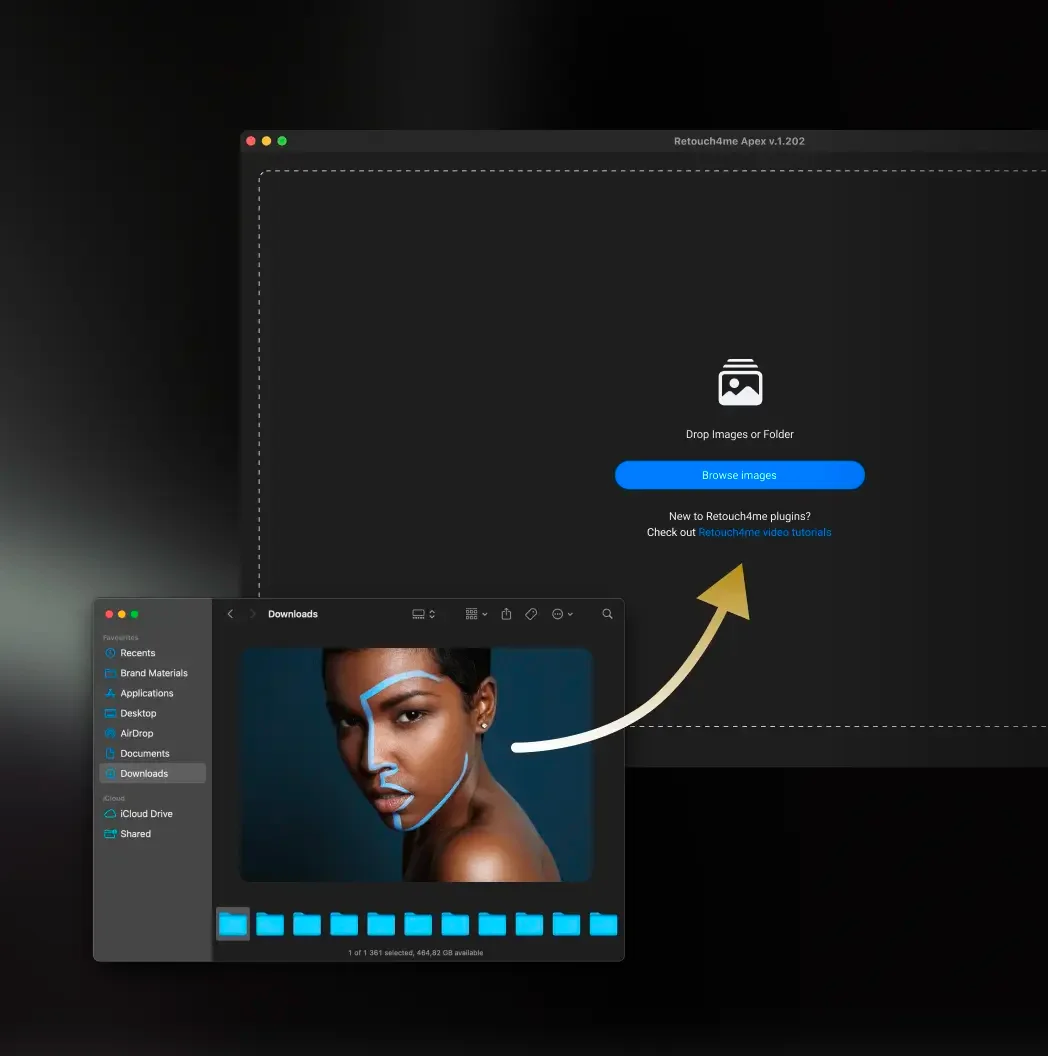
Task: Go forward in the Finder window
Action: (253, 614)
